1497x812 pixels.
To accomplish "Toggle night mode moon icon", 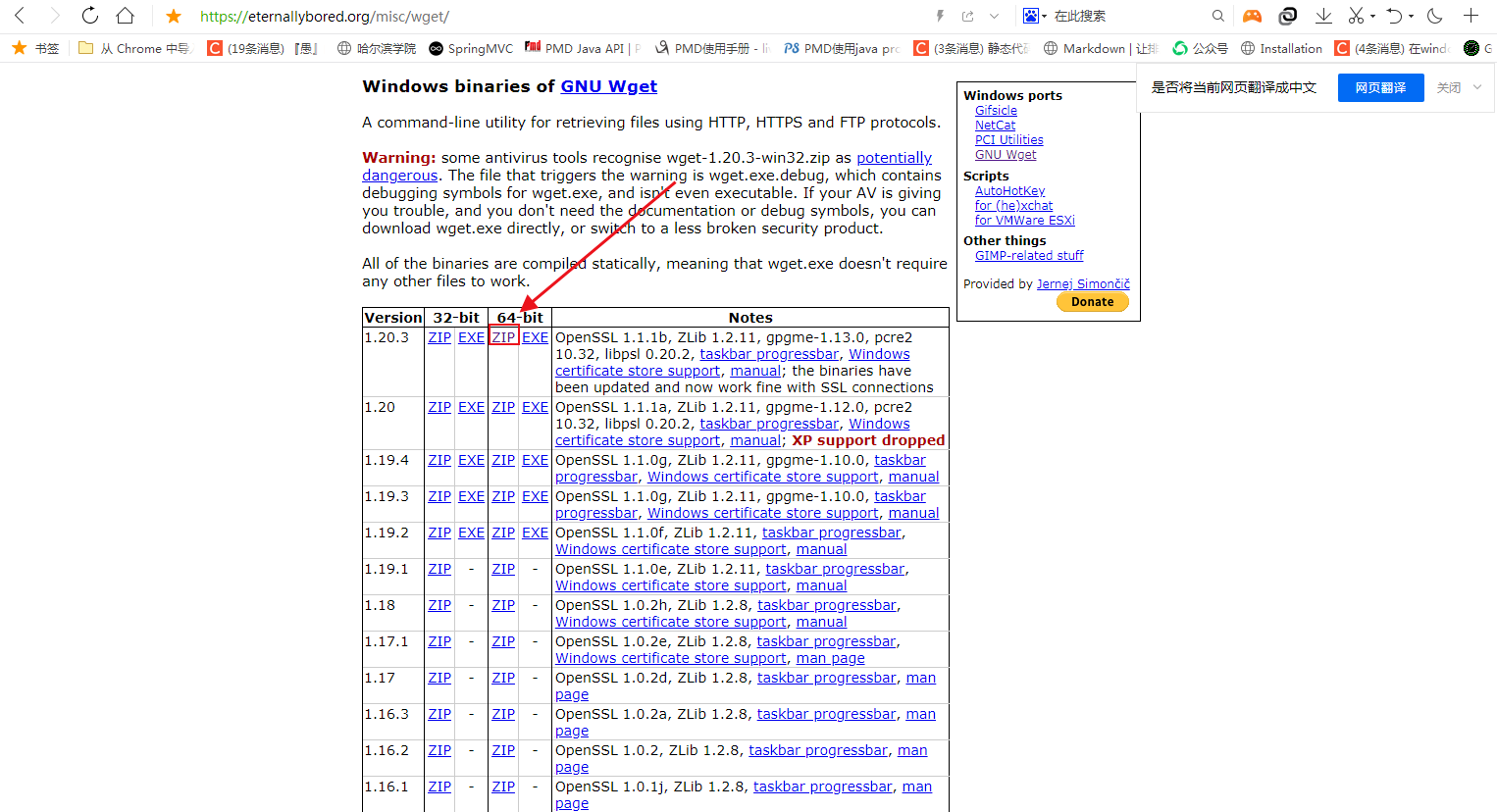I will (x=1435, y=16).
